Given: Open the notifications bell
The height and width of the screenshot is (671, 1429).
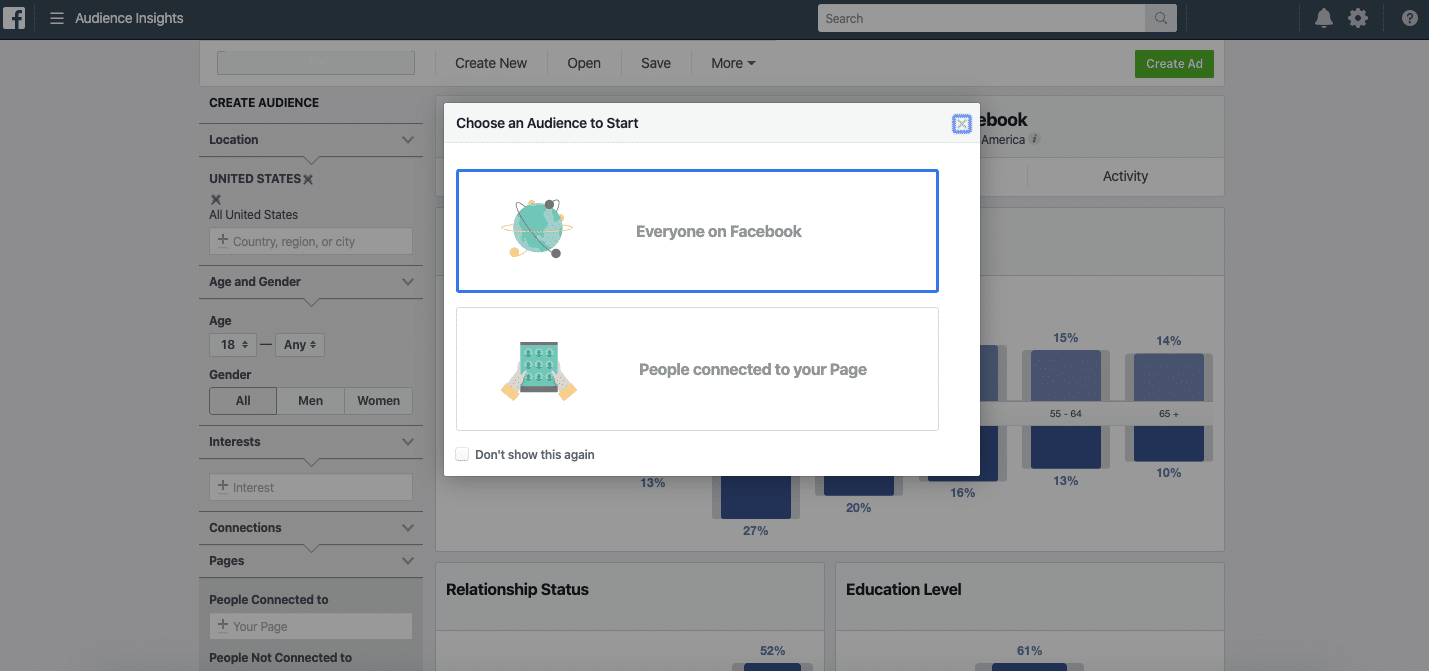Looking at the screenshot, I should pos(1324,18).
